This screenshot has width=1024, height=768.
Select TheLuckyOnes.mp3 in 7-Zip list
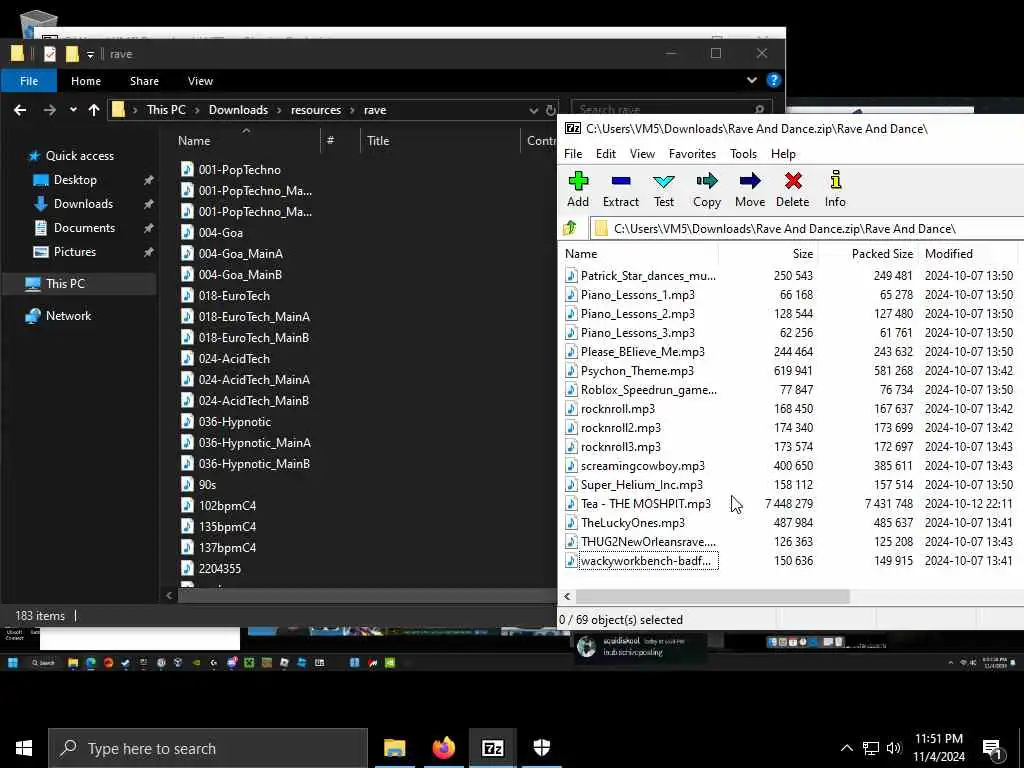pos(632,523)
